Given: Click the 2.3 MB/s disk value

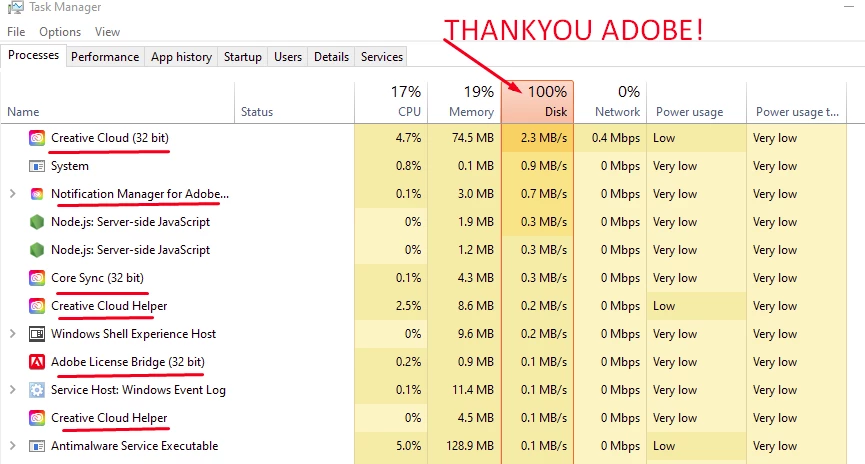Looking at the screenshot, I should tap(543, 138).
